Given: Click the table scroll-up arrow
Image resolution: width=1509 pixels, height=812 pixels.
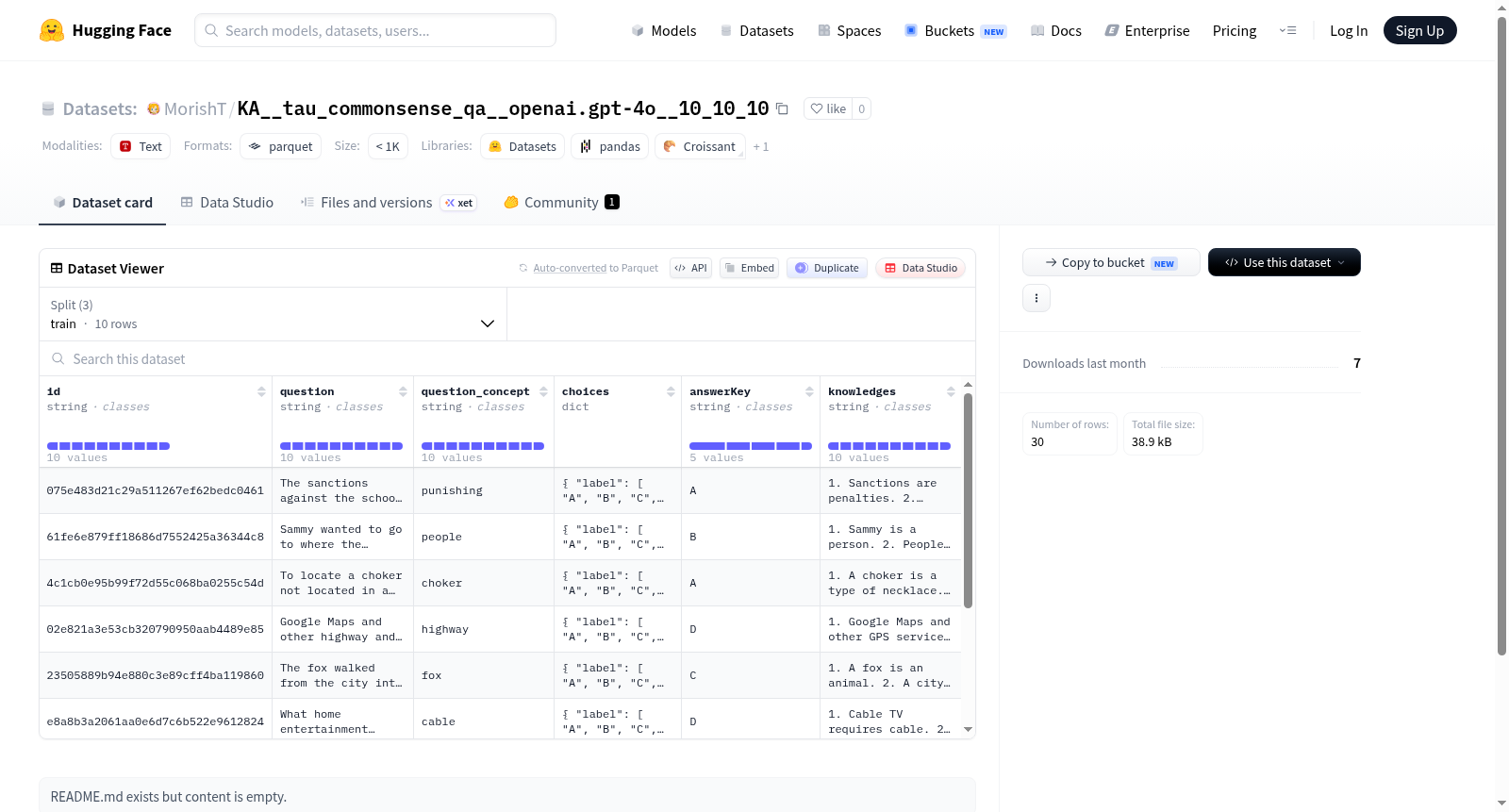Looking at the screenshot, I should click(x=968, y=385).
